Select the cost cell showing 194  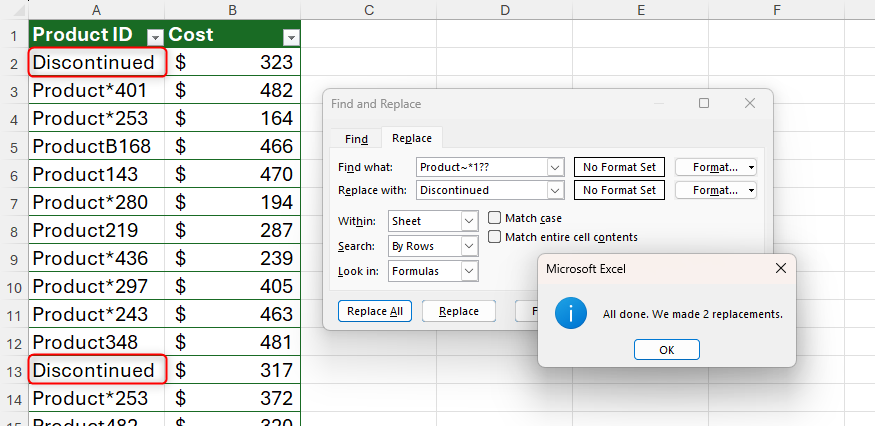coord(233,202)
